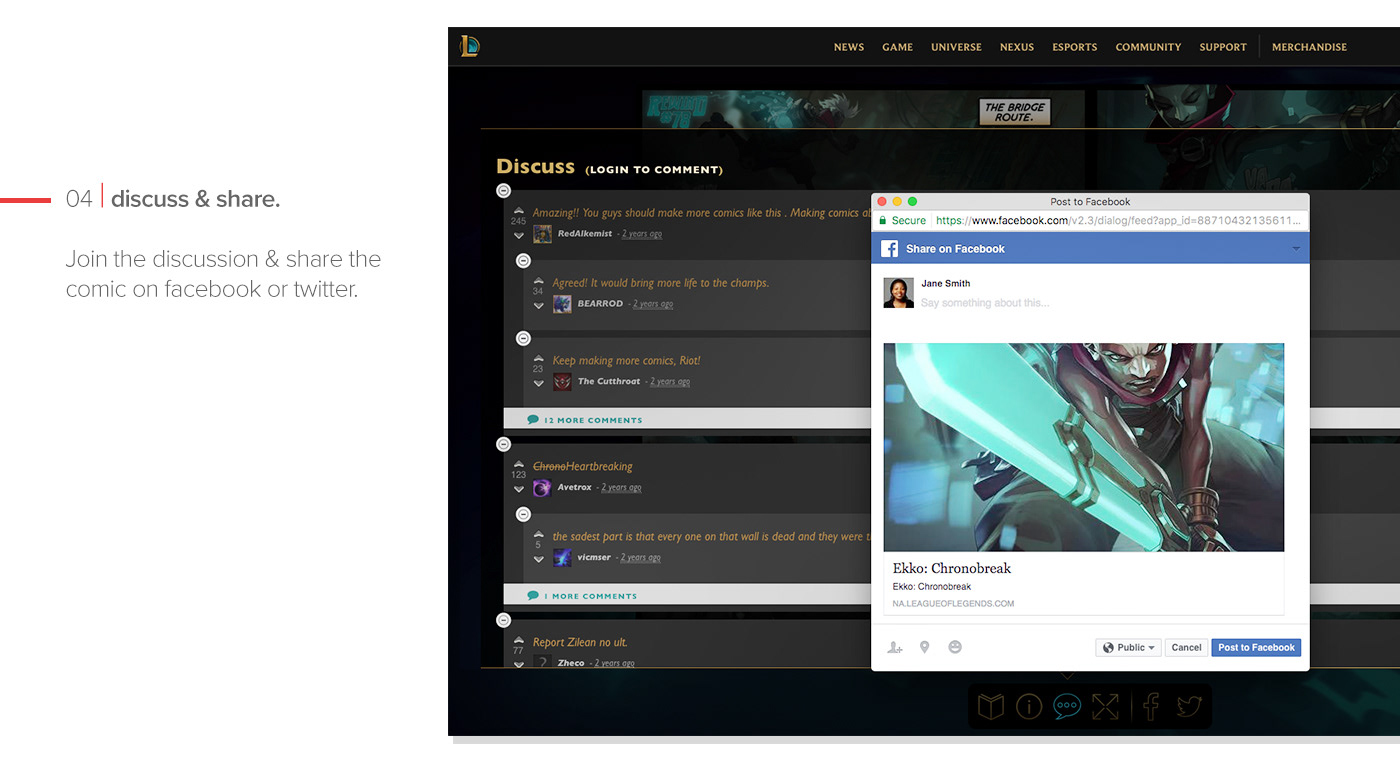
Task: Upvote RedAlkemist's comment
Action: tap(518, 210)
